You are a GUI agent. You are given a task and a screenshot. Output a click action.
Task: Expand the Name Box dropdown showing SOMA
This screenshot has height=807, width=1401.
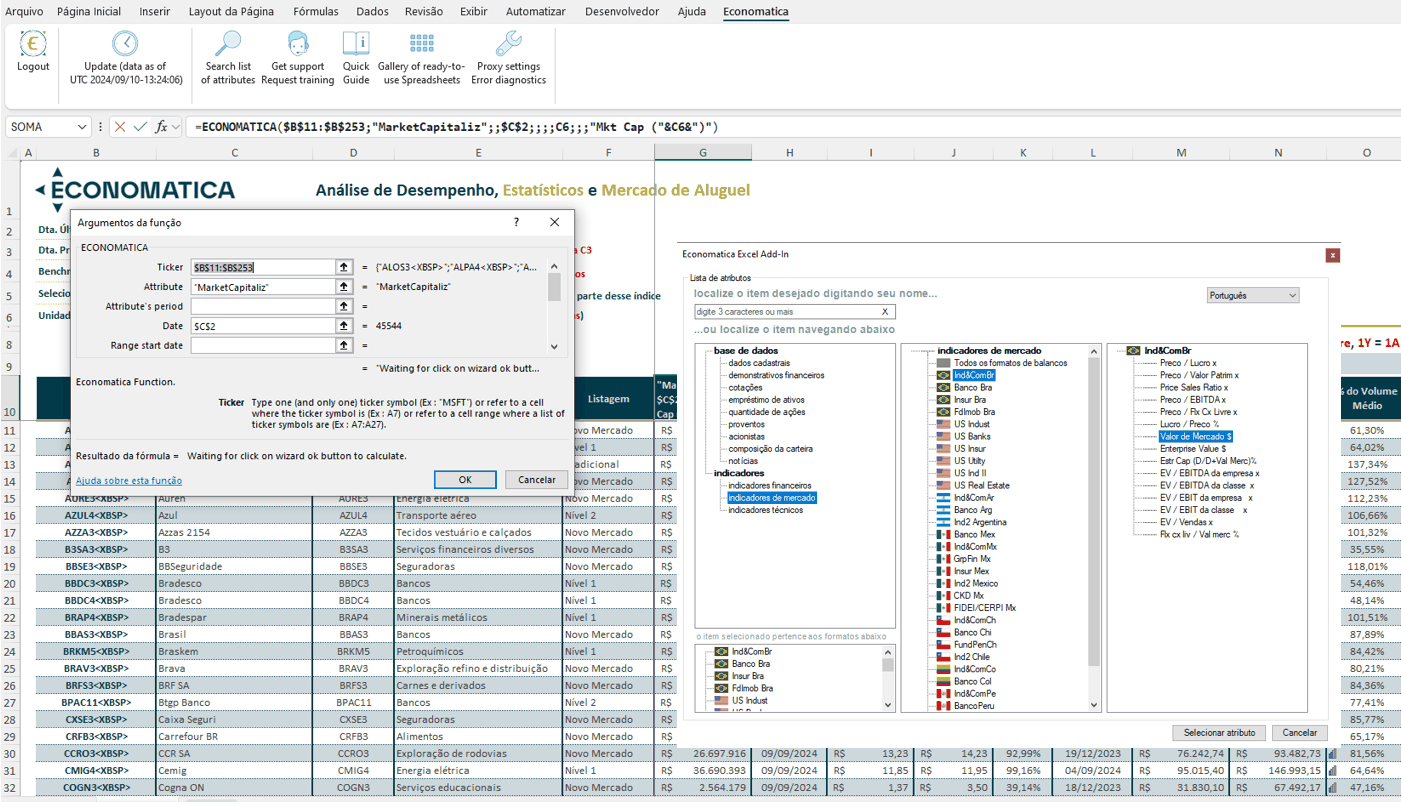(x=80, y=127)
